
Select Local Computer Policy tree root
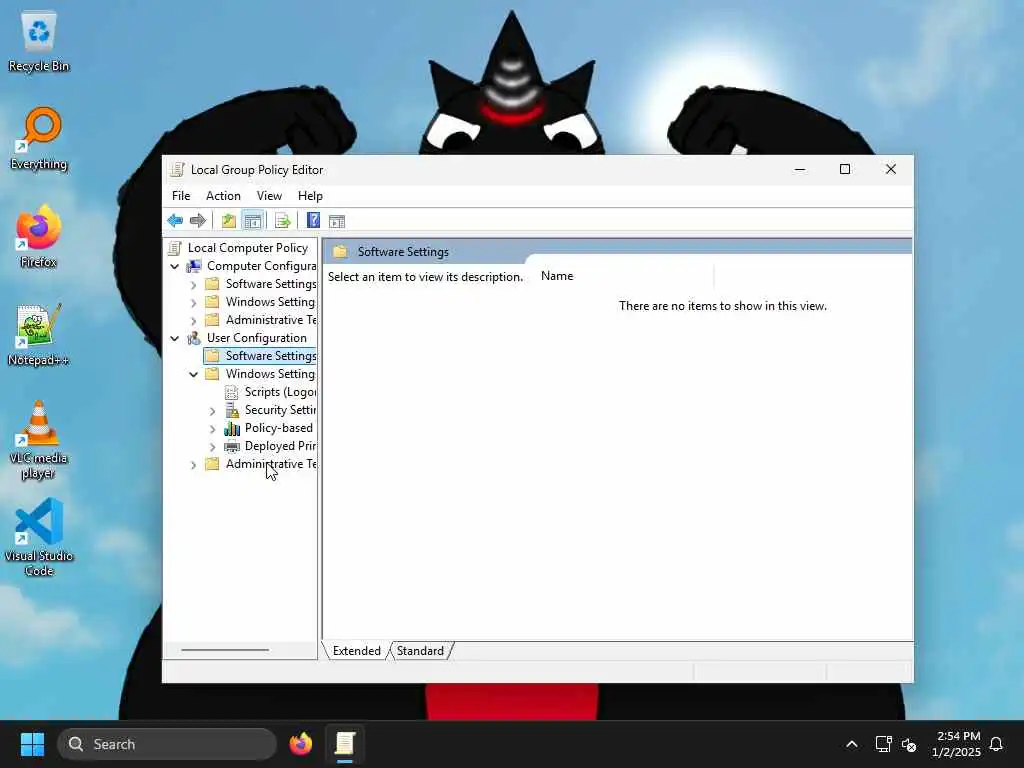(248, 248)
